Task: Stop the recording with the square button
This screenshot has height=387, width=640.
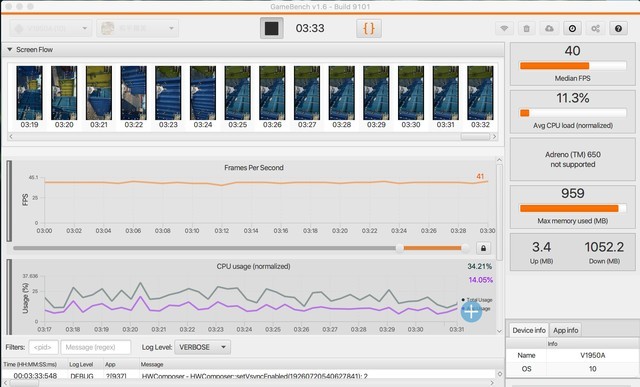Action: click(x=272, y=28)
